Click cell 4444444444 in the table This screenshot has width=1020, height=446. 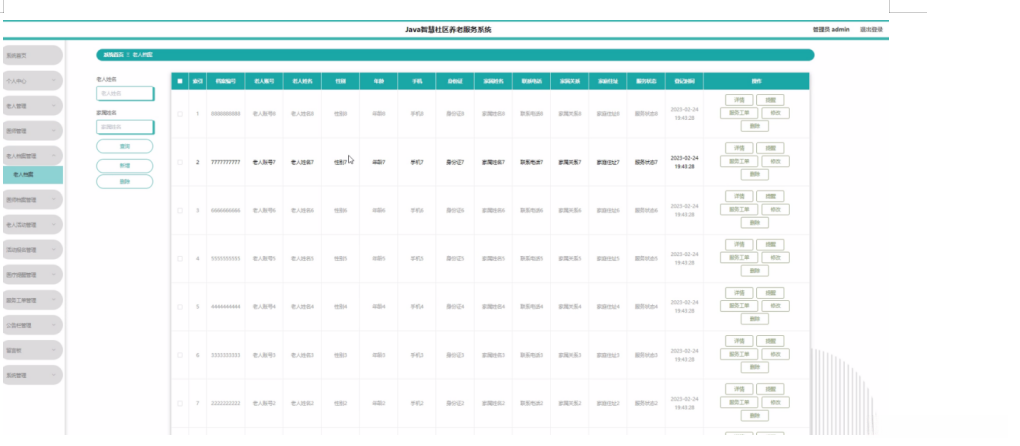226,307
